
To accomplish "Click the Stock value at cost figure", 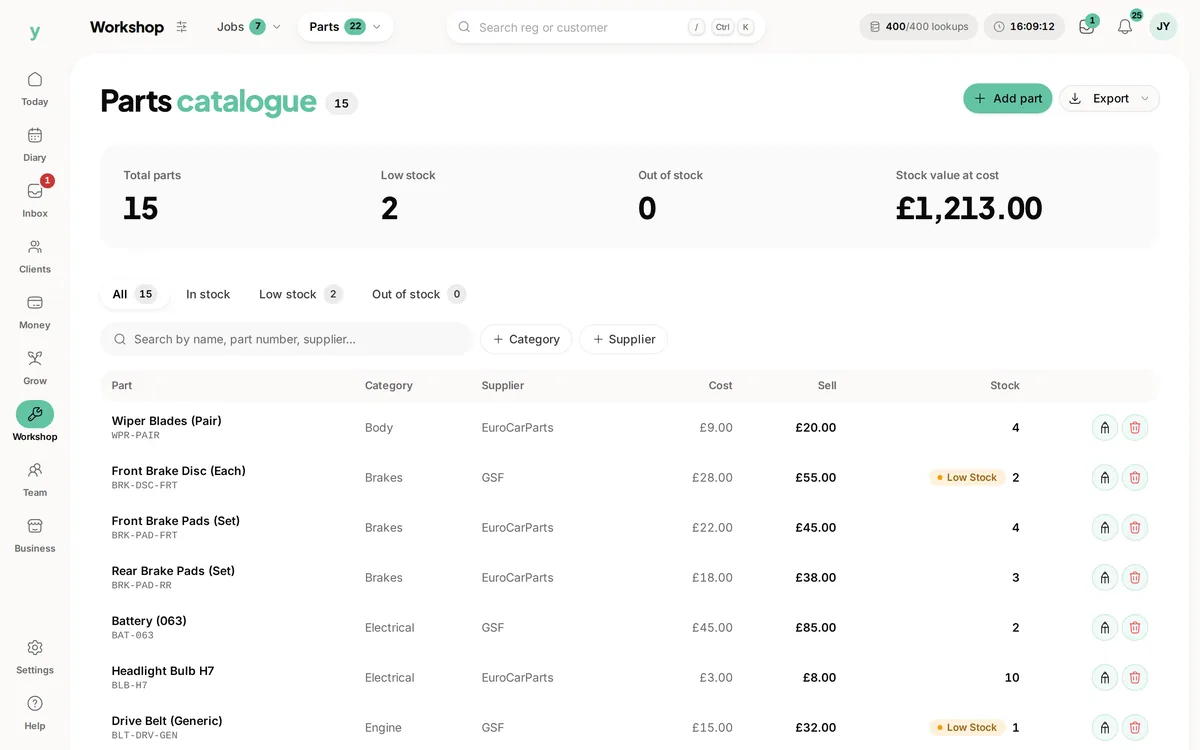I will (969, 209).
